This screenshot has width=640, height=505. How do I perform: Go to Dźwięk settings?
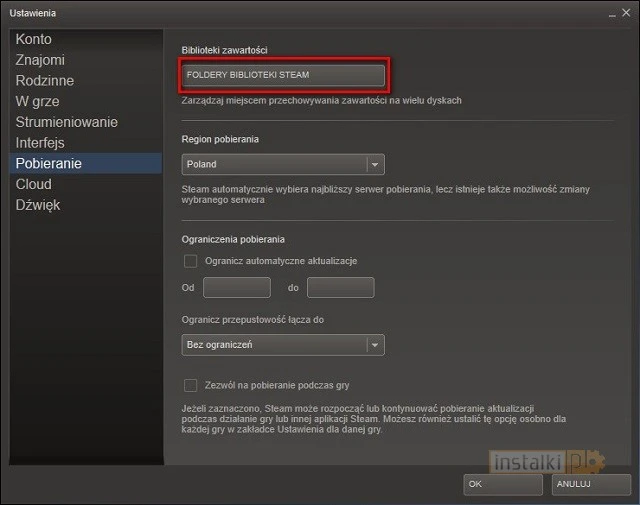click(x=86, y=205)
